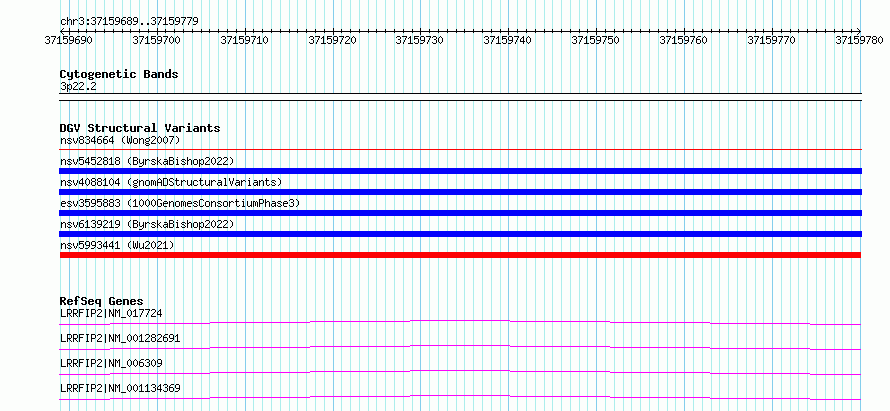The width and height of the screenshot is (890, 411).
Task: Click the 3p22.2 band label
Action: point(78,87)
